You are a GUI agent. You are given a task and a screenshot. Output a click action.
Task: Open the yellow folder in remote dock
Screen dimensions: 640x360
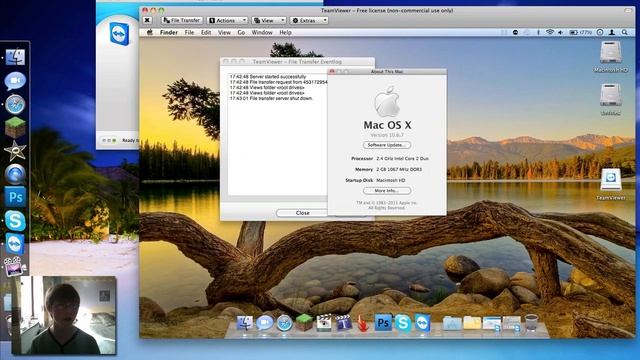[472, 323]
